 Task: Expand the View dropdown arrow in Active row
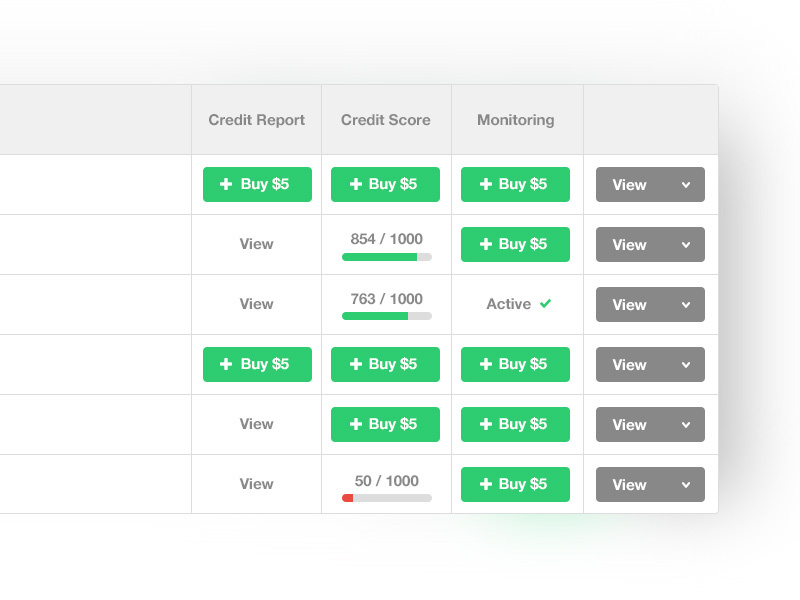[x=686, y=305]
